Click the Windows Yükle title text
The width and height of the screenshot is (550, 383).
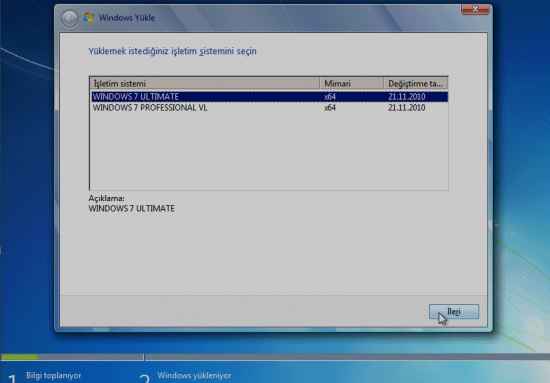(x=127, y=18)
